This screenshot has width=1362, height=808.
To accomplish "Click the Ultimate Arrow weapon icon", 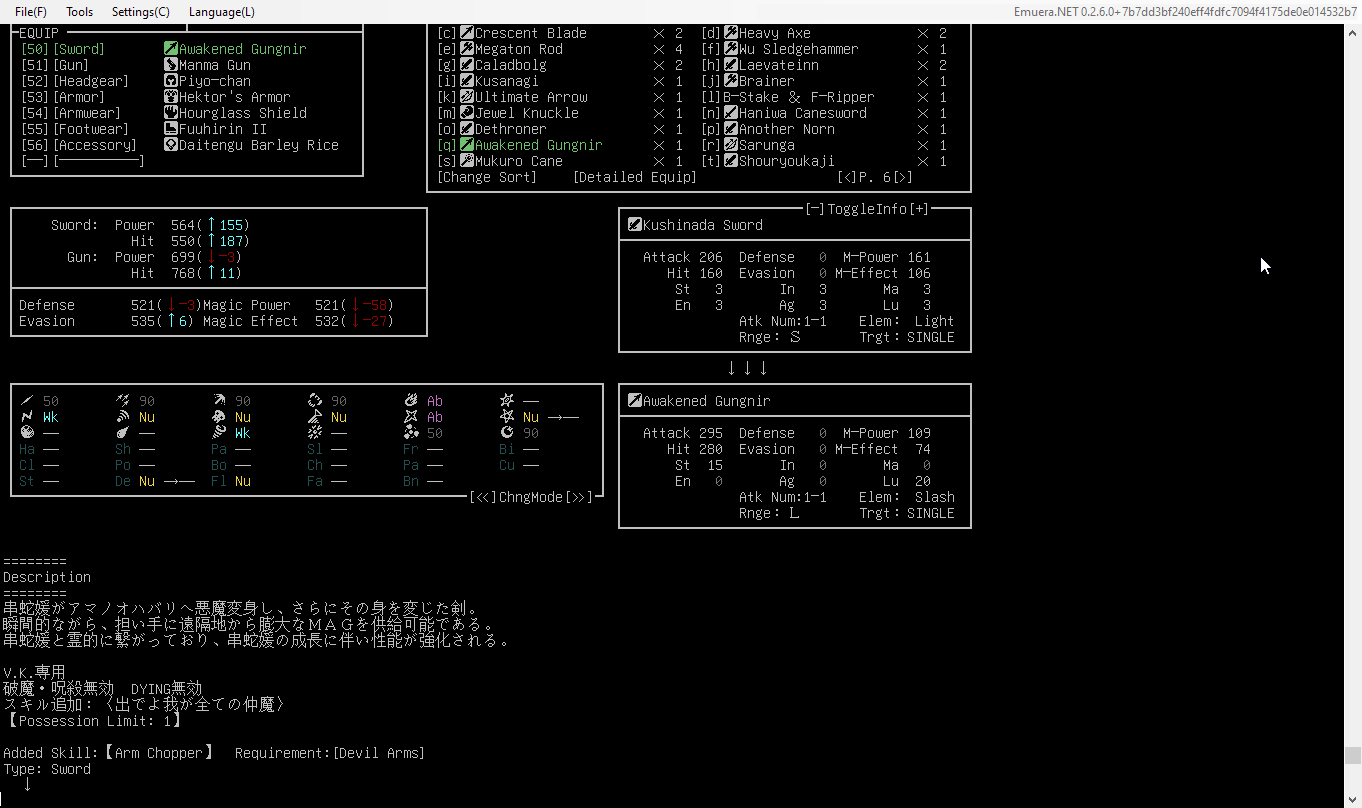I will coord(467,97).
